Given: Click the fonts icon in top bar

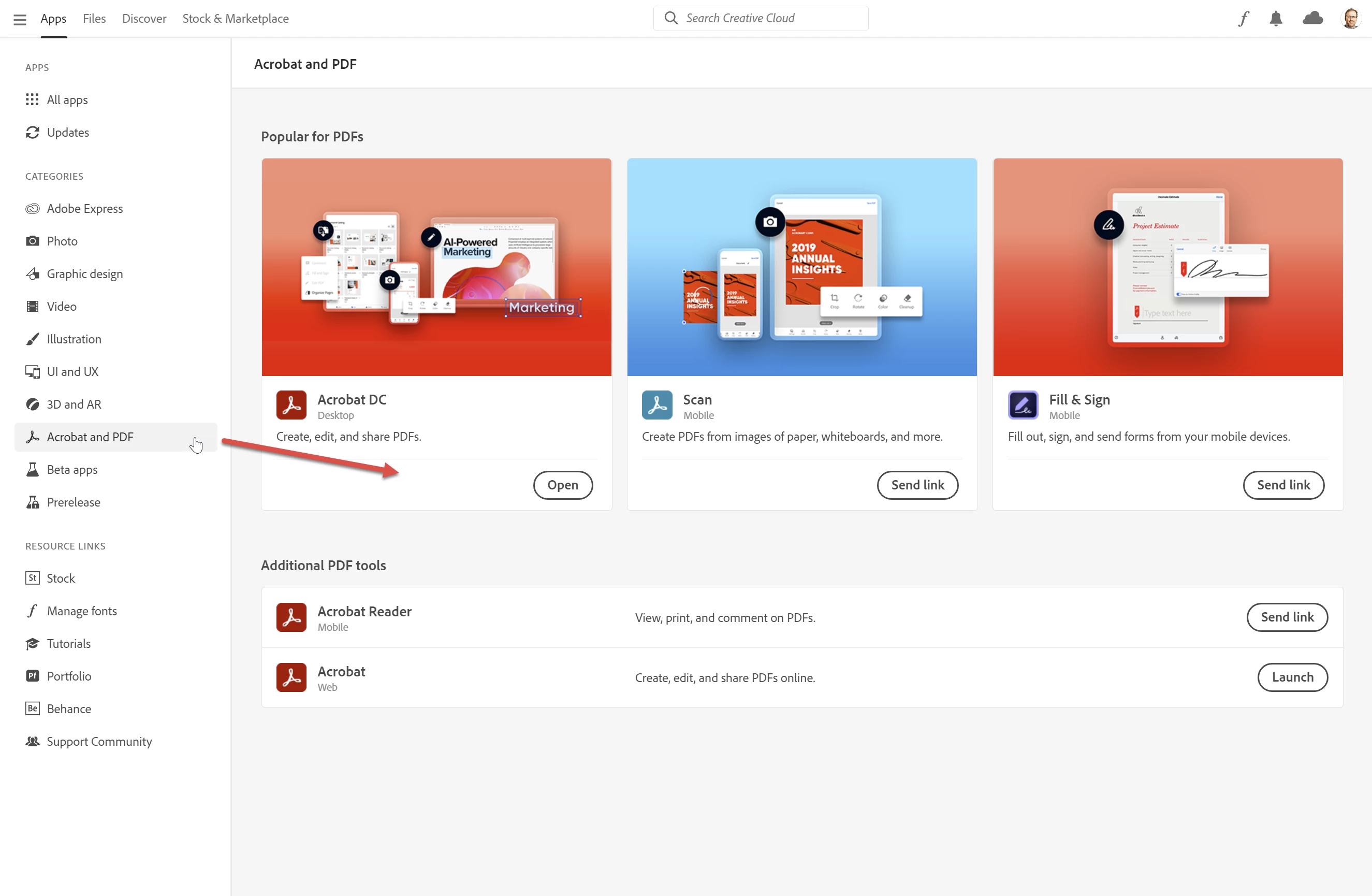Looking at the screenshot, I should click(1244, 19).
